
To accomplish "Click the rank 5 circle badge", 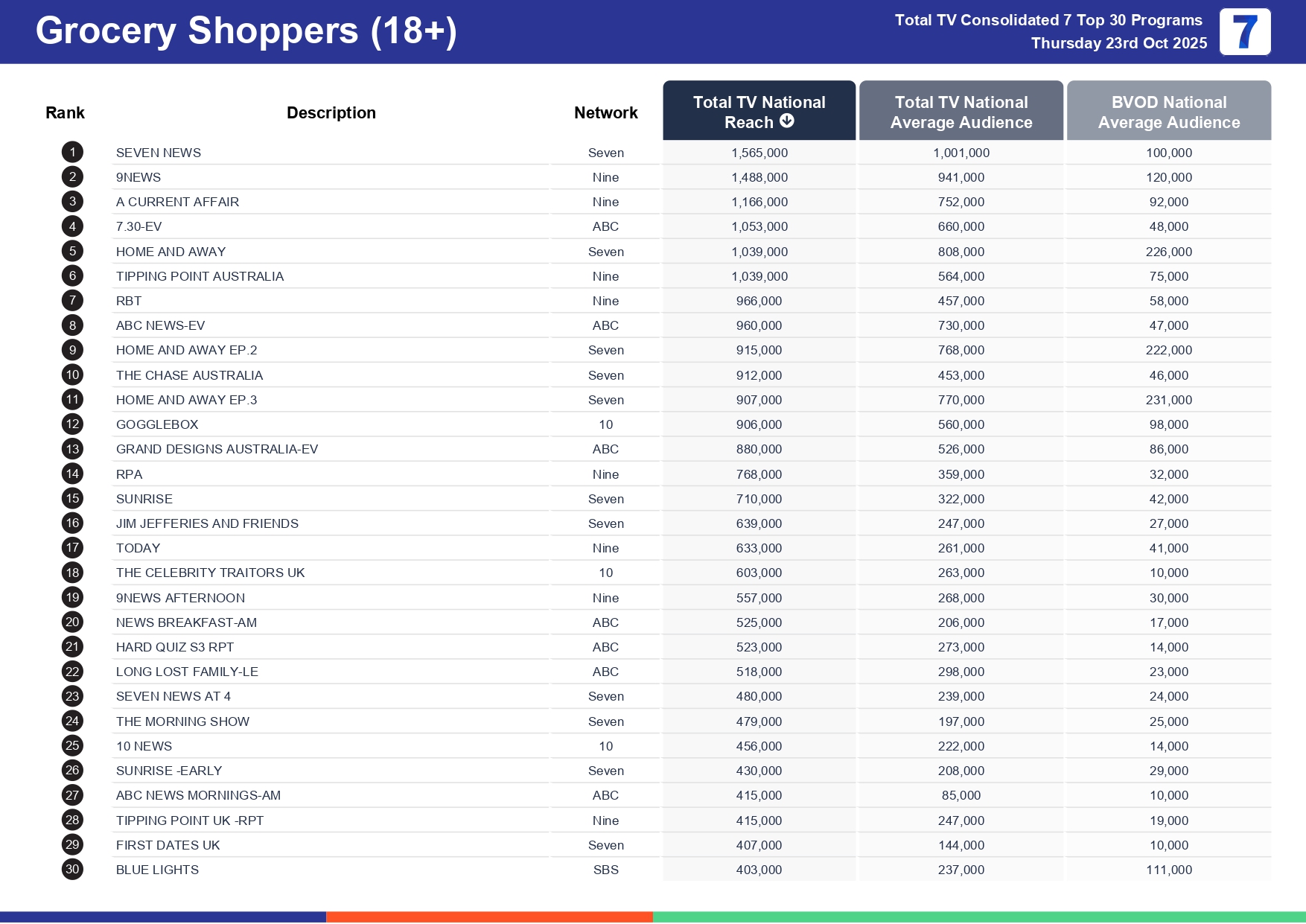I will pos(72,252).
